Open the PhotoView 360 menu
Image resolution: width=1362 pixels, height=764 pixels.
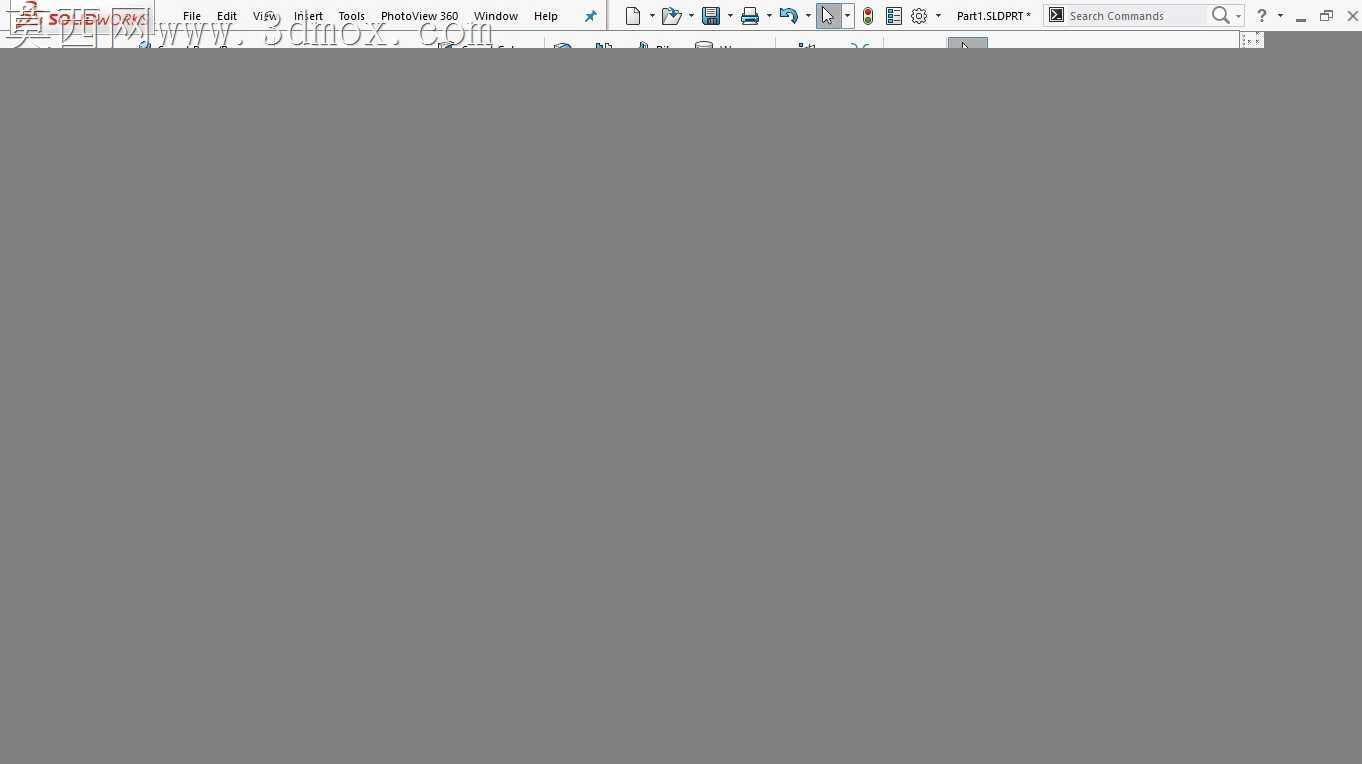(x=419, y=16)
